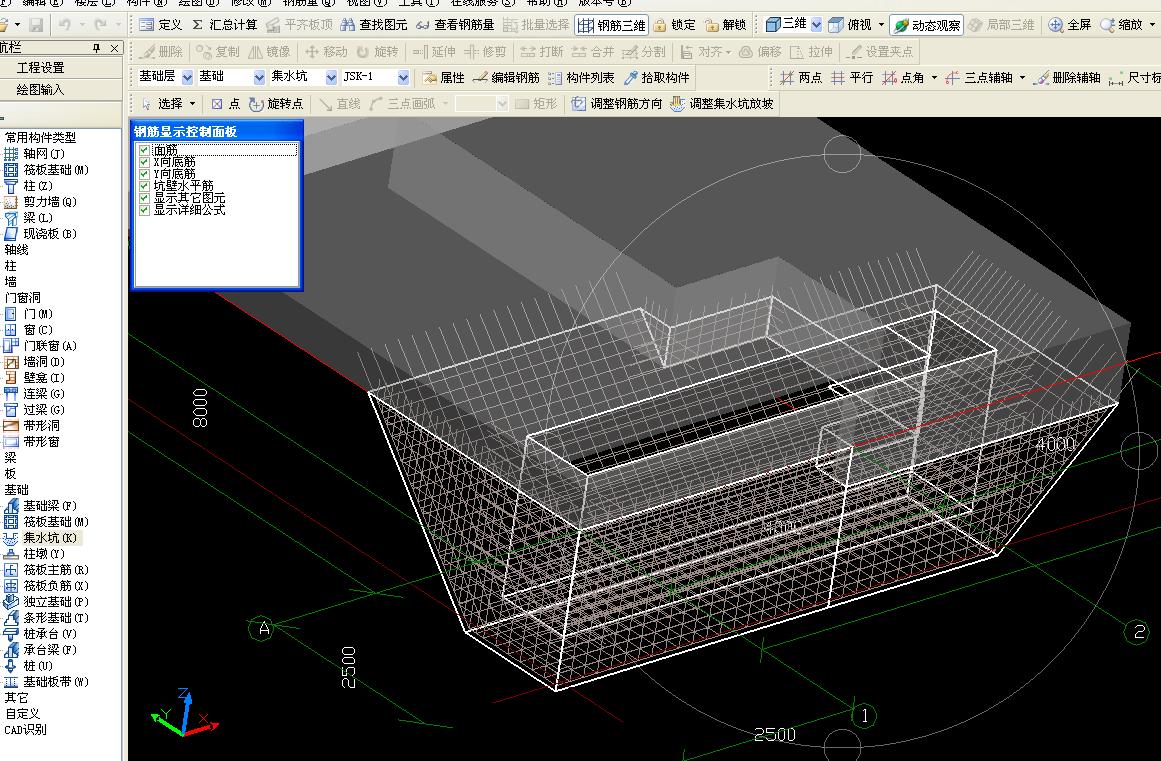The width and height of the screenshot is (1161, 761).
Task: Open the JSK-1 component dropdown
Action: (x=403, y=77)
